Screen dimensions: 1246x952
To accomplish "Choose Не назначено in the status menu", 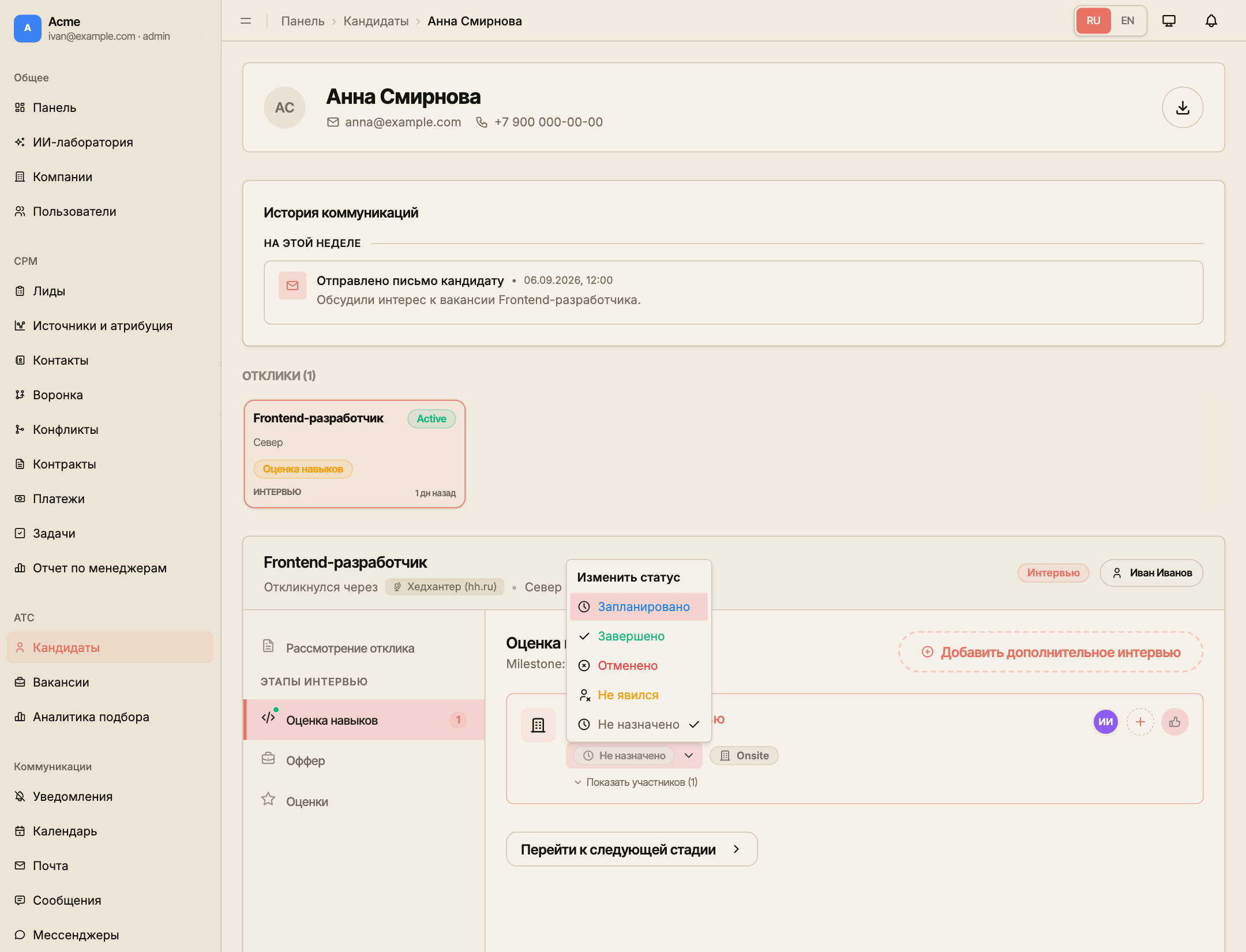I will point(639,724).
